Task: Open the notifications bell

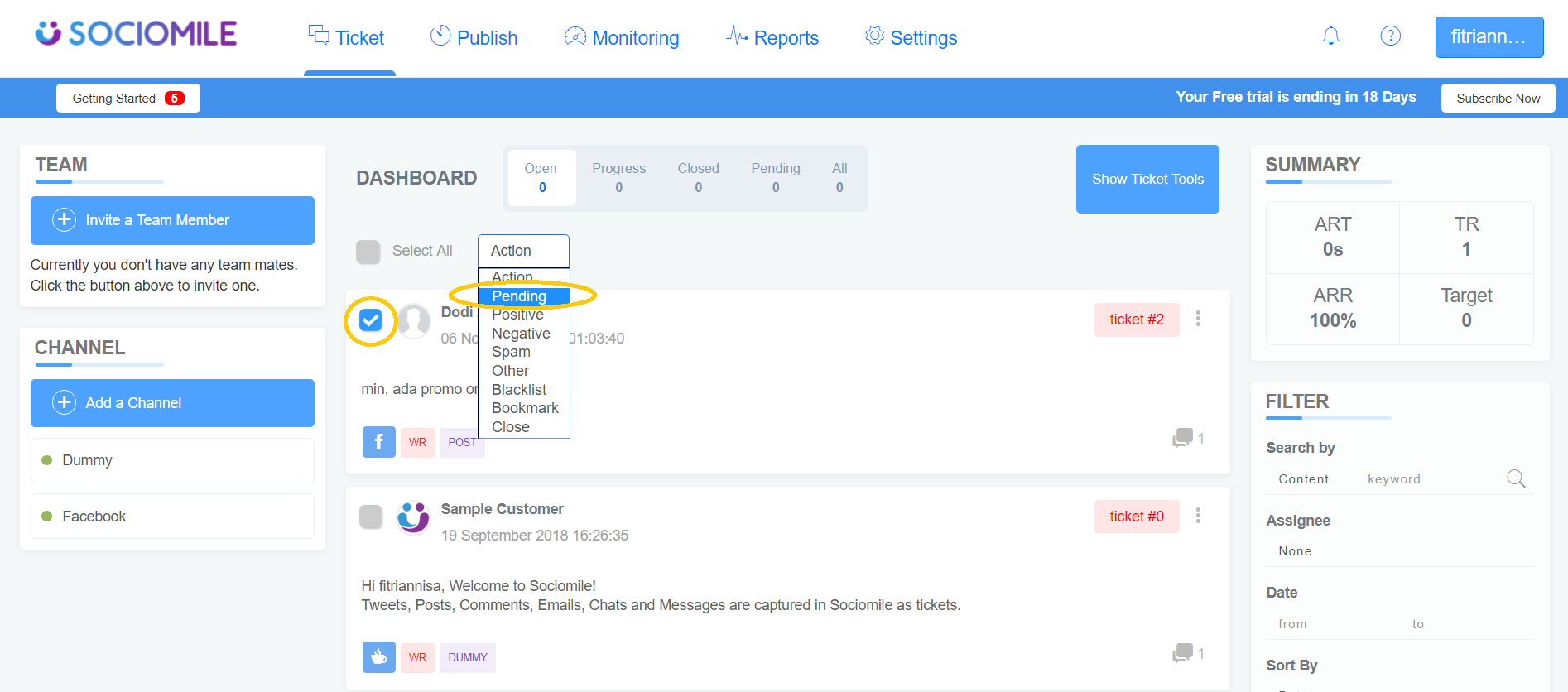Action: tap(1330, 36)
